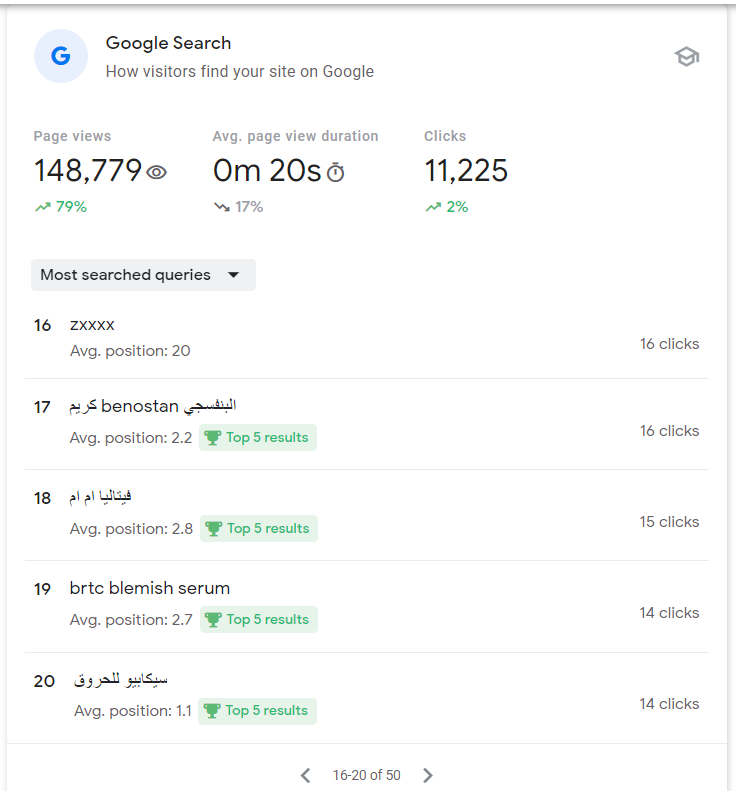Click the trophy icon on query 17

pos(212,438)
